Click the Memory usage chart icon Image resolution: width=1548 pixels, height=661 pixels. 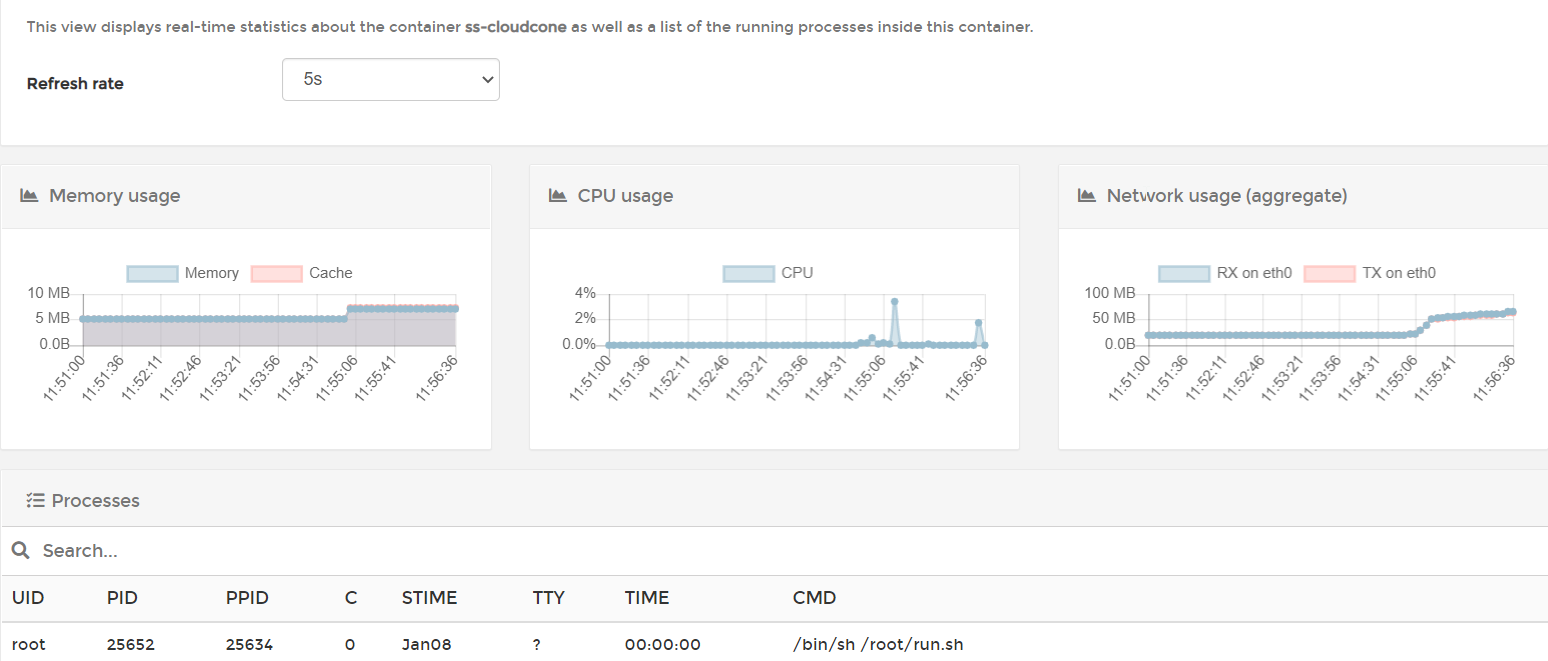tap(29, 195)
